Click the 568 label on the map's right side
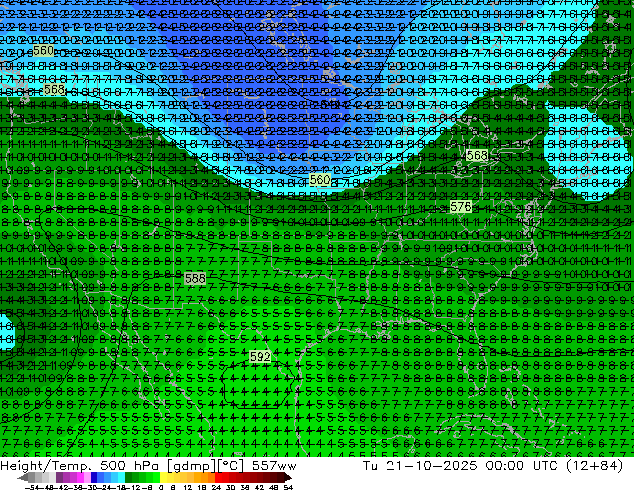 tap(477, 155)
